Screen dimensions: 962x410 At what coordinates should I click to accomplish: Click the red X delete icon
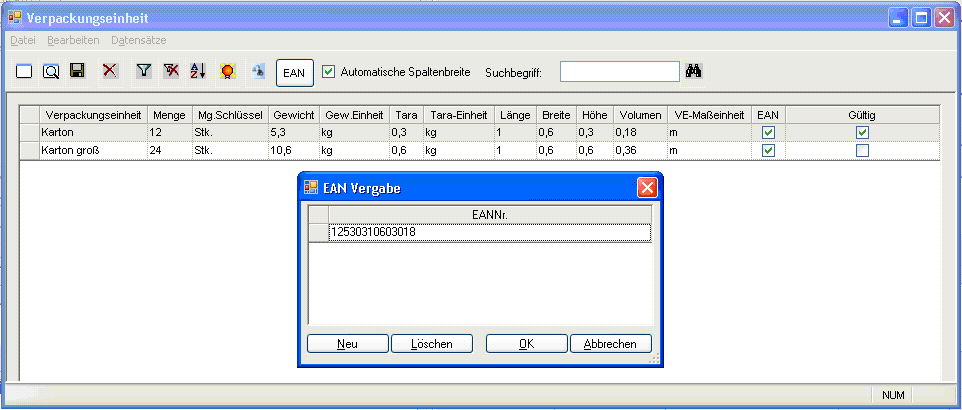coord(110,71)
